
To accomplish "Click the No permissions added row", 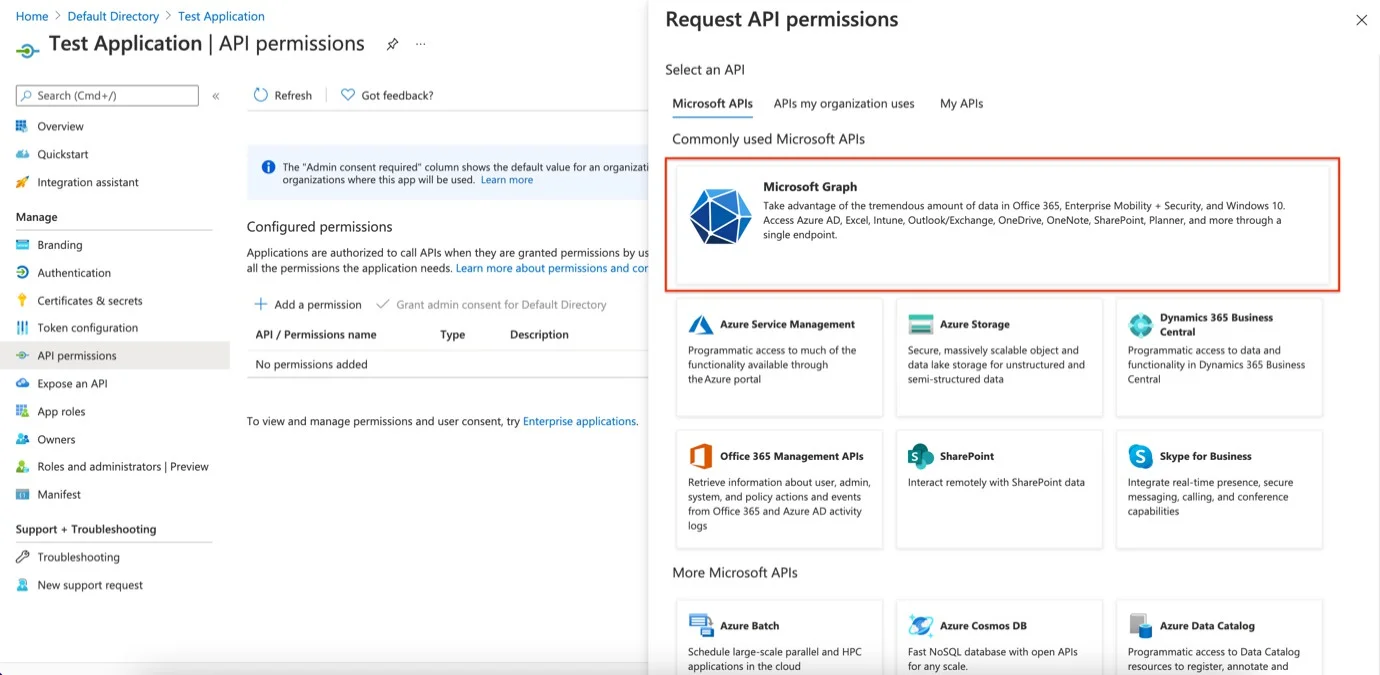I will tap(447, 365).
